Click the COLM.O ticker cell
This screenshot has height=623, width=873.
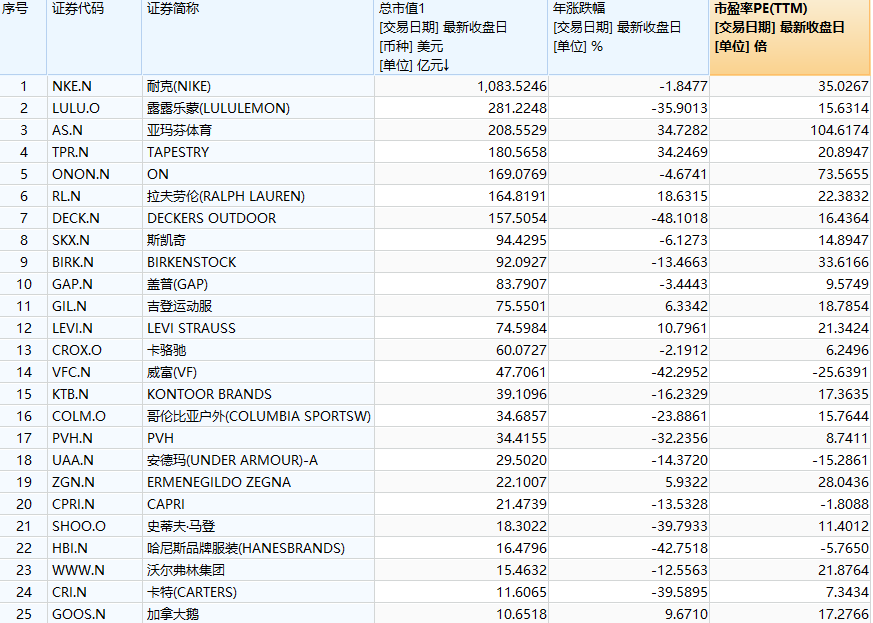[x=95, y=416]
